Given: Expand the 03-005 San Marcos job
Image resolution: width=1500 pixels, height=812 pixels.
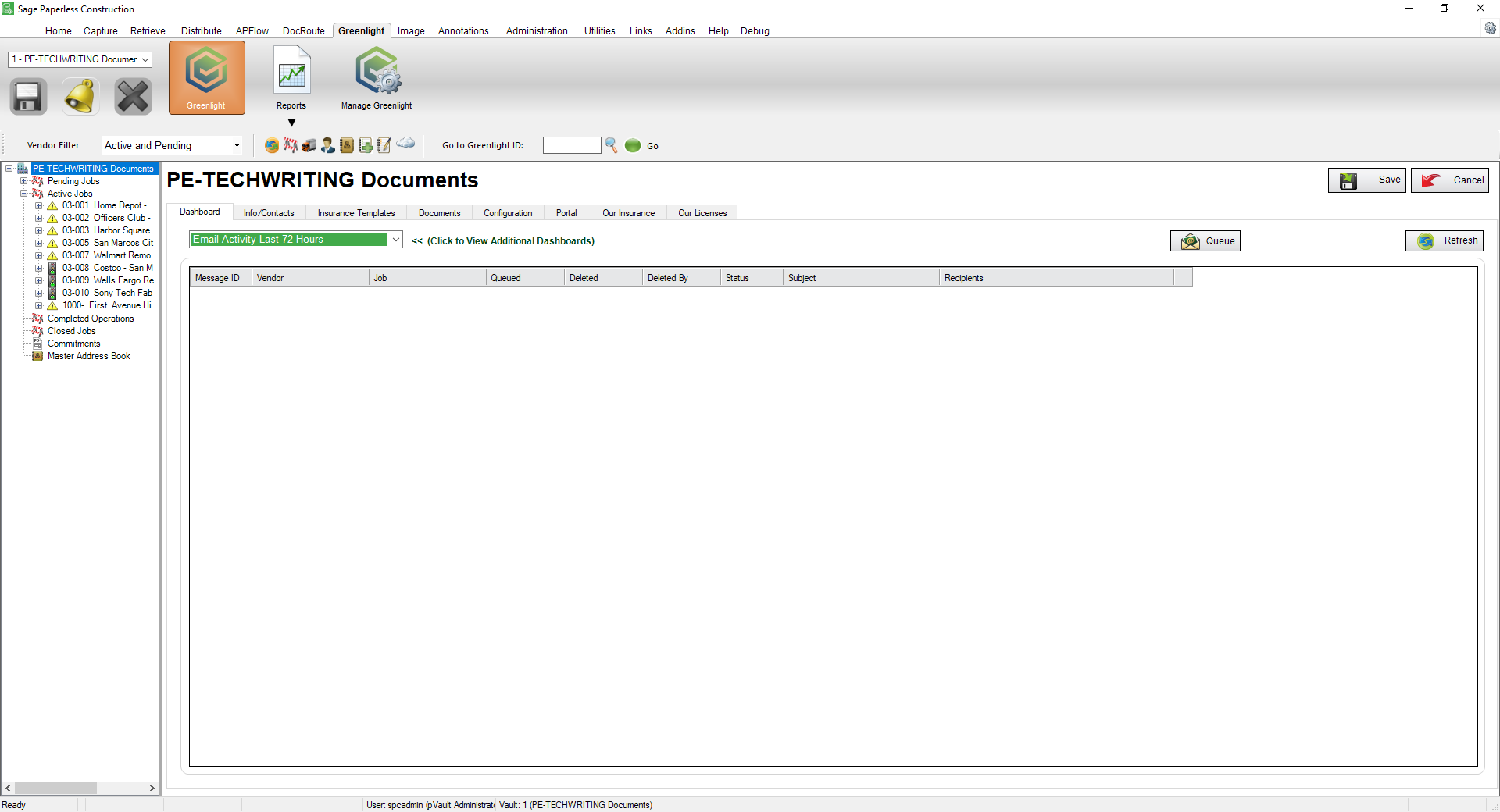Looking at the screenshot, I should pyautogui.click(x=38, y=244).
